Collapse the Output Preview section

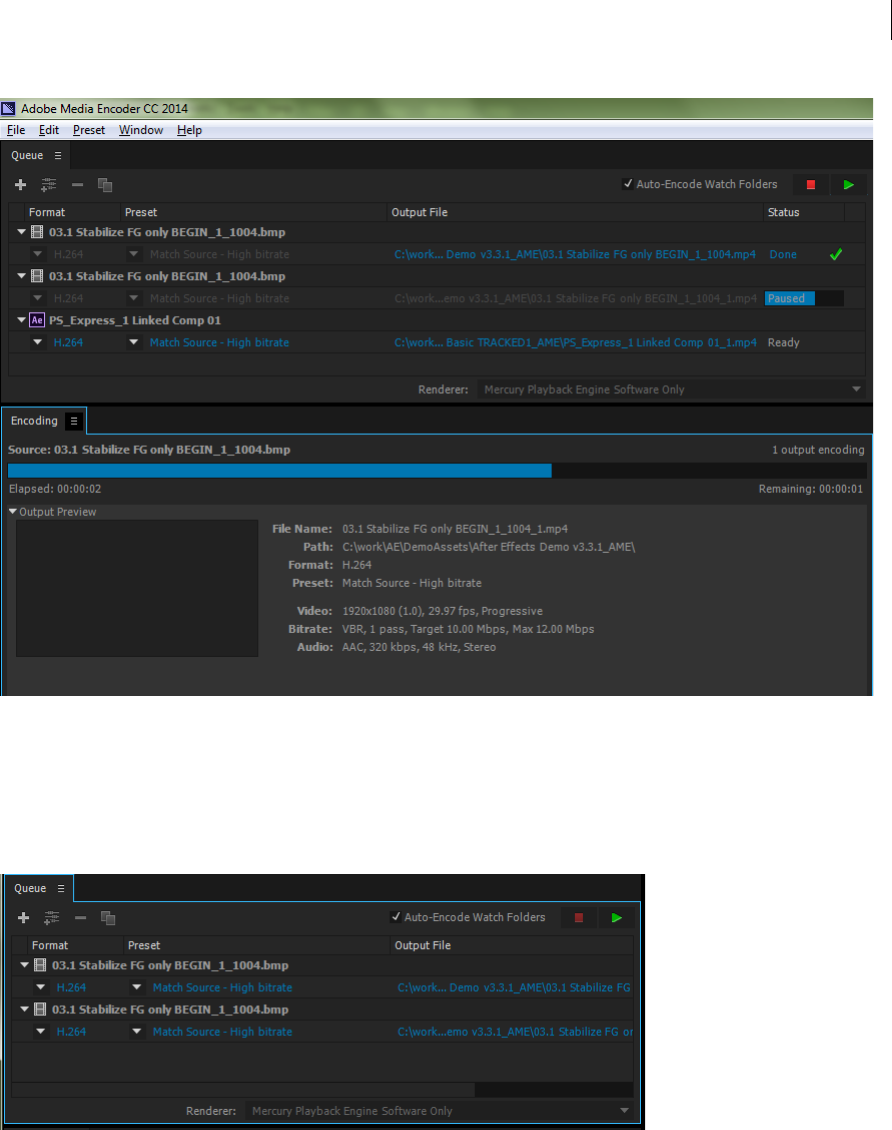click(x=13, y=512)
